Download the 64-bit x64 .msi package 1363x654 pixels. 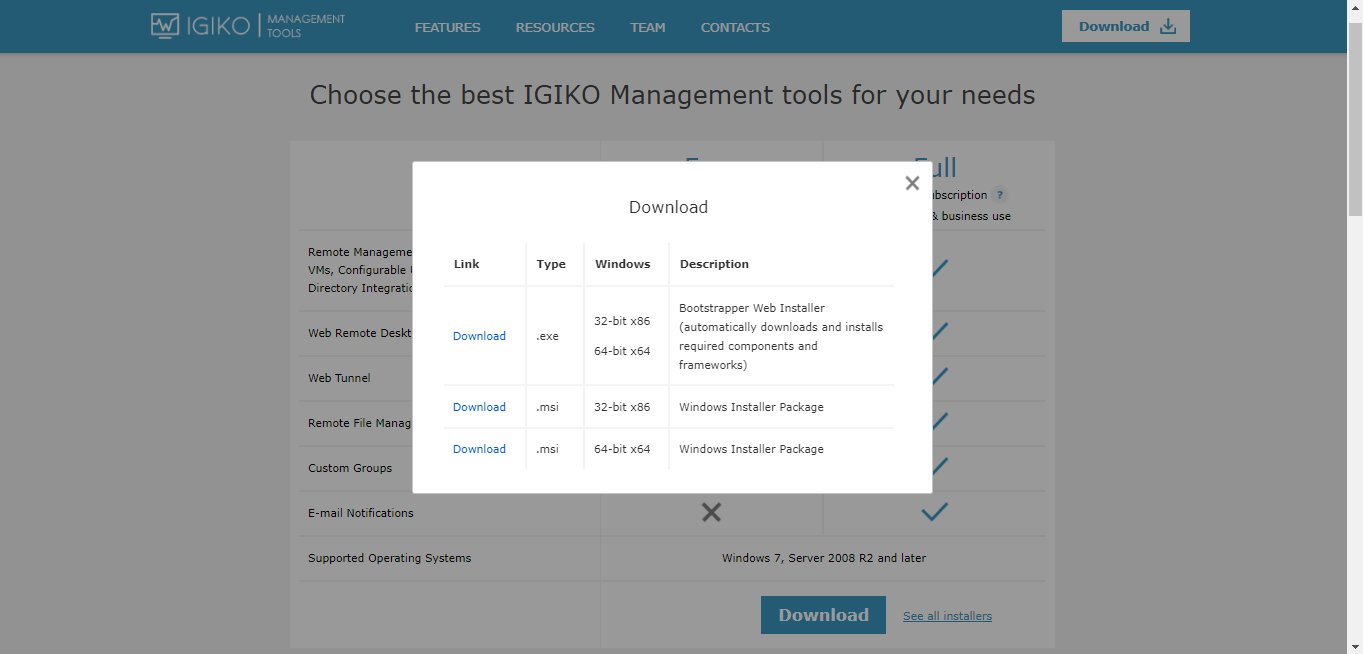(479, 449)
